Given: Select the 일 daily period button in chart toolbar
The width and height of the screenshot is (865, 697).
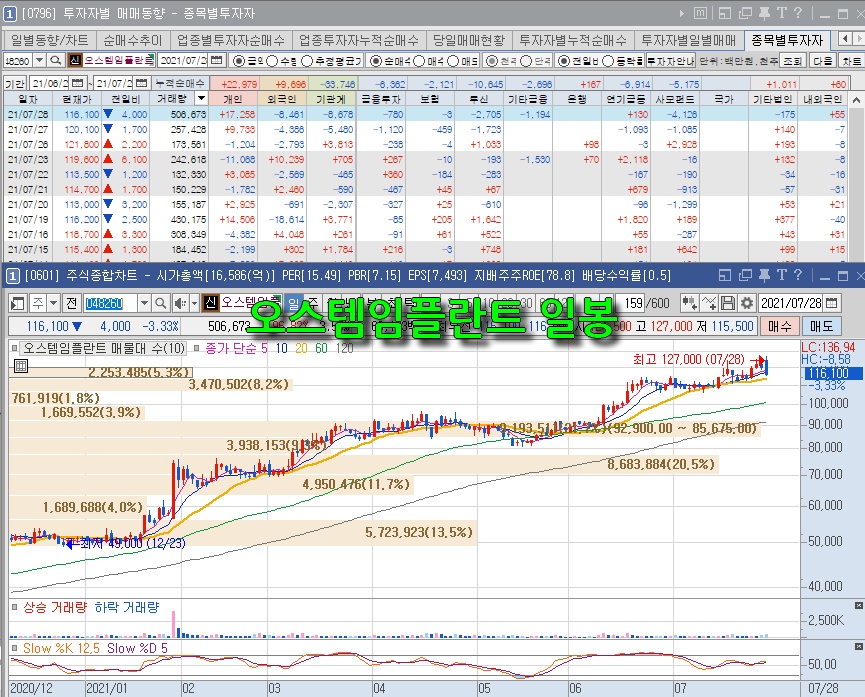Looking at the screenshot, I should coord(293,302).
